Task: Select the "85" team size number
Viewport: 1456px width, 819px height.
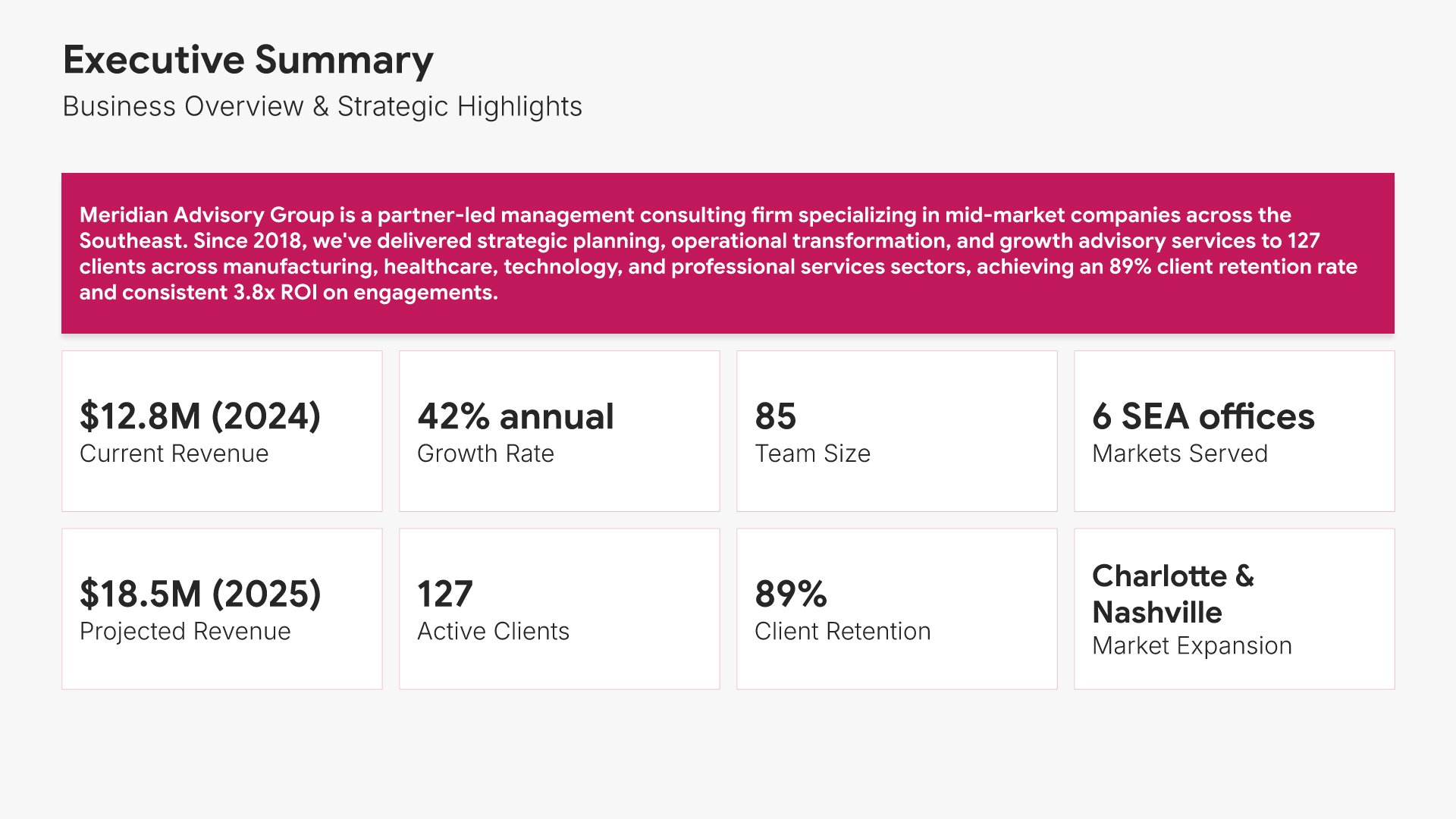Action: tap(775, 416)
